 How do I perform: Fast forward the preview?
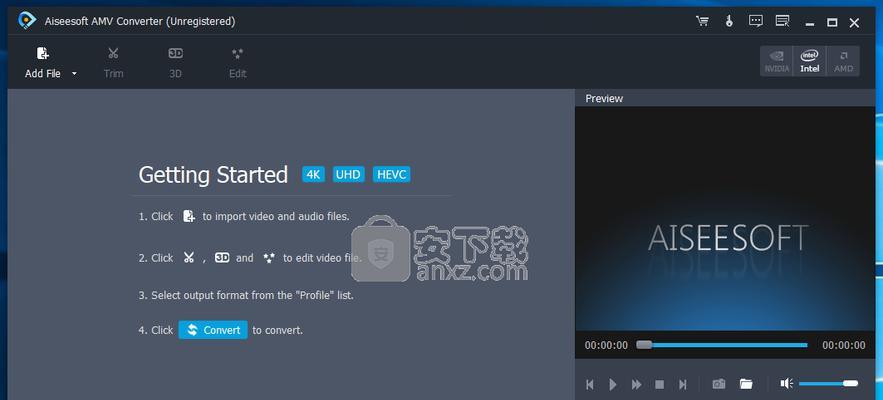click(x=636, y=384)
